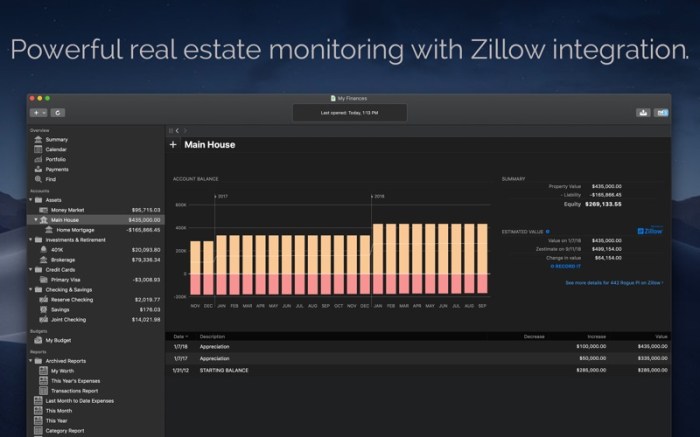
Task: Select the Primary Visa account
Action: [x=65, y=280]
